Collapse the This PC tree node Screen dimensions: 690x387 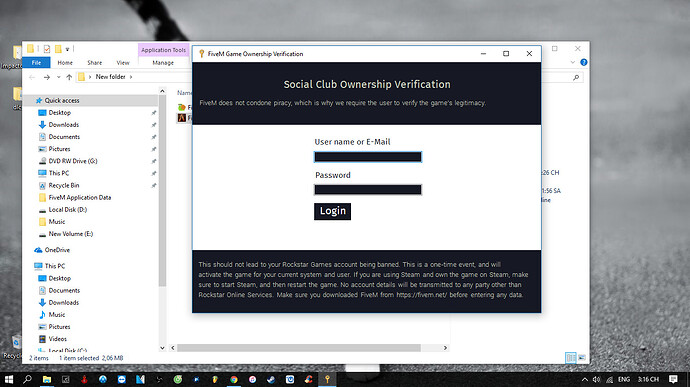click(x=30, y=266)
